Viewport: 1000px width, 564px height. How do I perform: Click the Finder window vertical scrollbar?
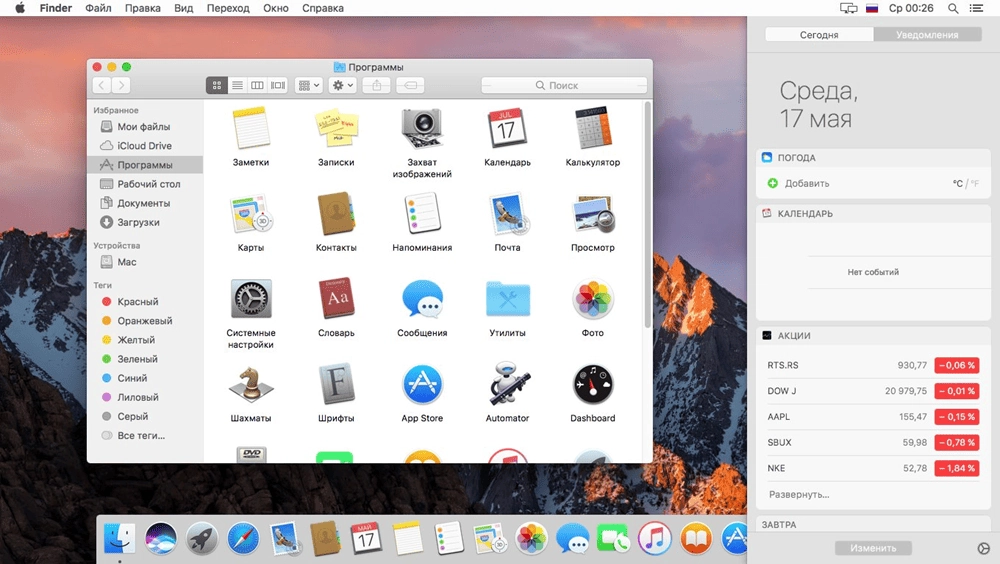647,214
